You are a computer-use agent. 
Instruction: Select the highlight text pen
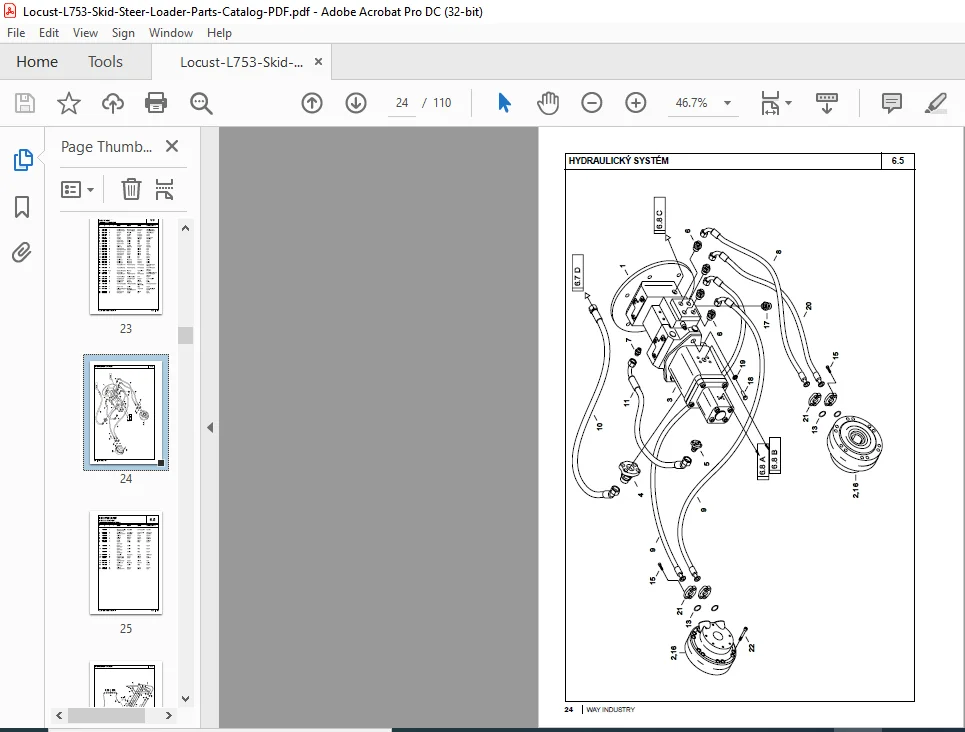pos(935,103)
